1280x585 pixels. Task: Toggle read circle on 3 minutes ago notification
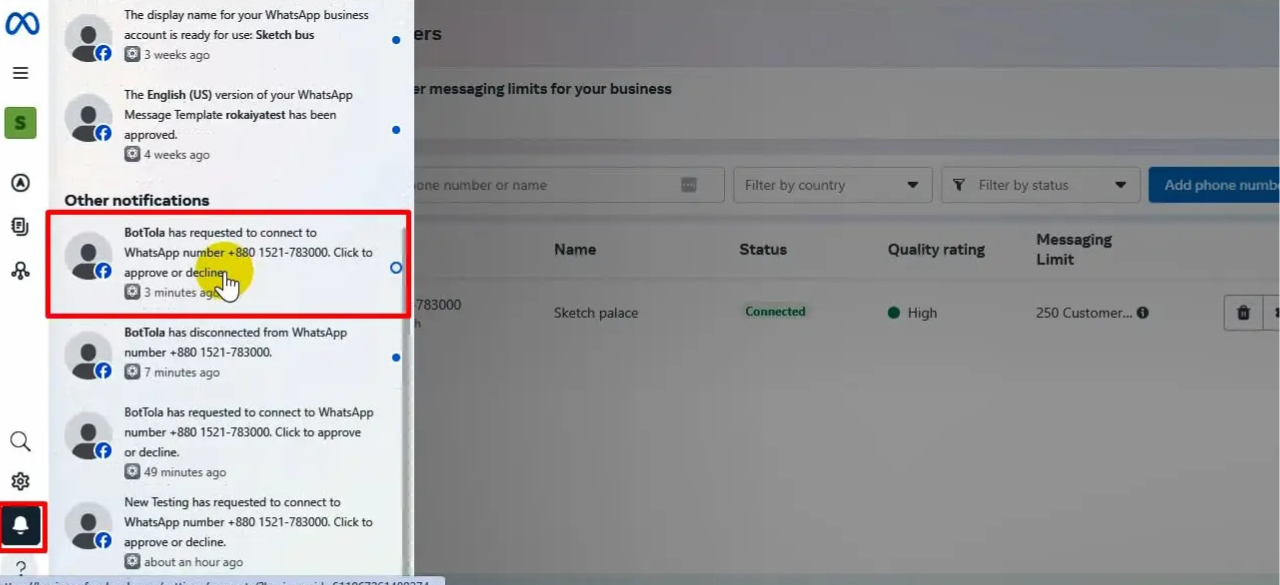(396, 268)
